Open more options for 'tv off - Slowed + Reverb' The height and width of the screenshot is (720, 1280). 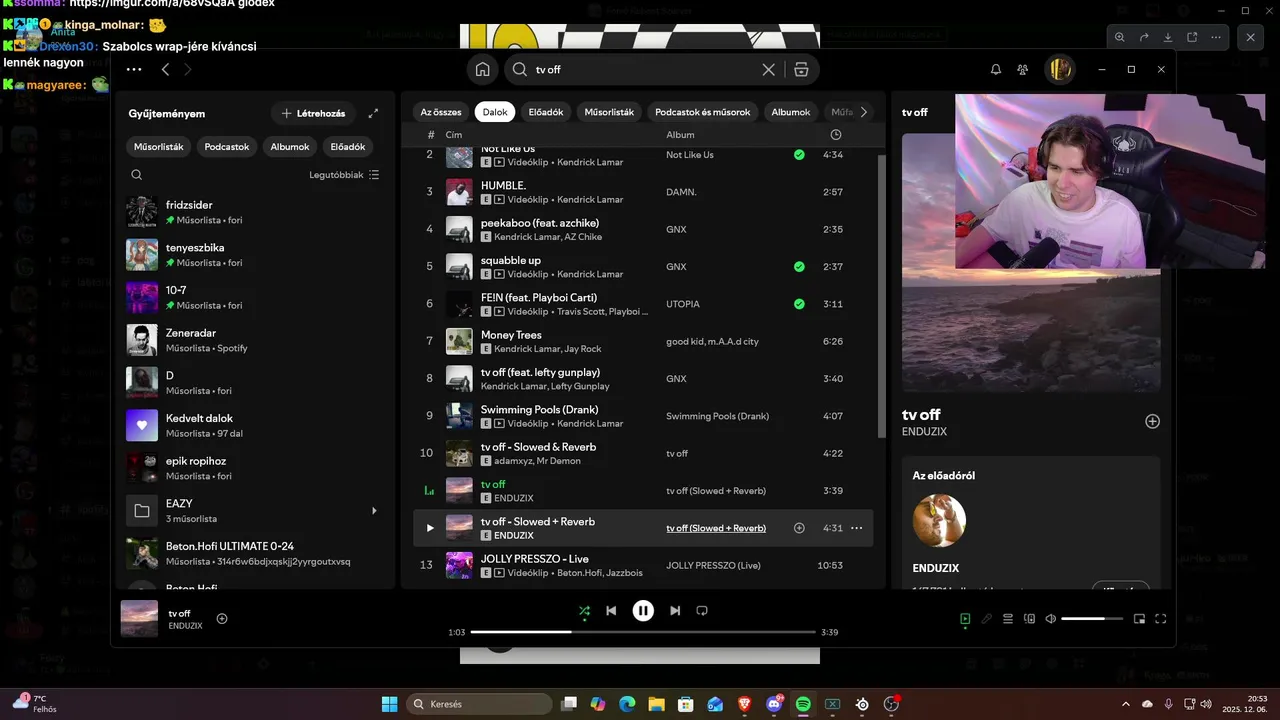(x=856, y=528)
